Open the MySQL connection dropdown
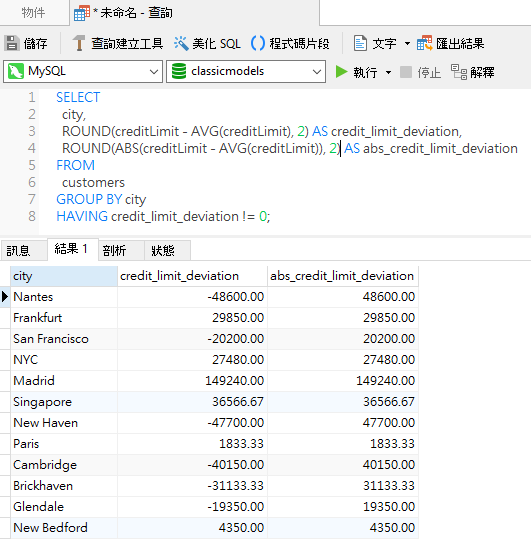Image resolution: width=531 pixels, height=544 pixels. click(154, 72)
